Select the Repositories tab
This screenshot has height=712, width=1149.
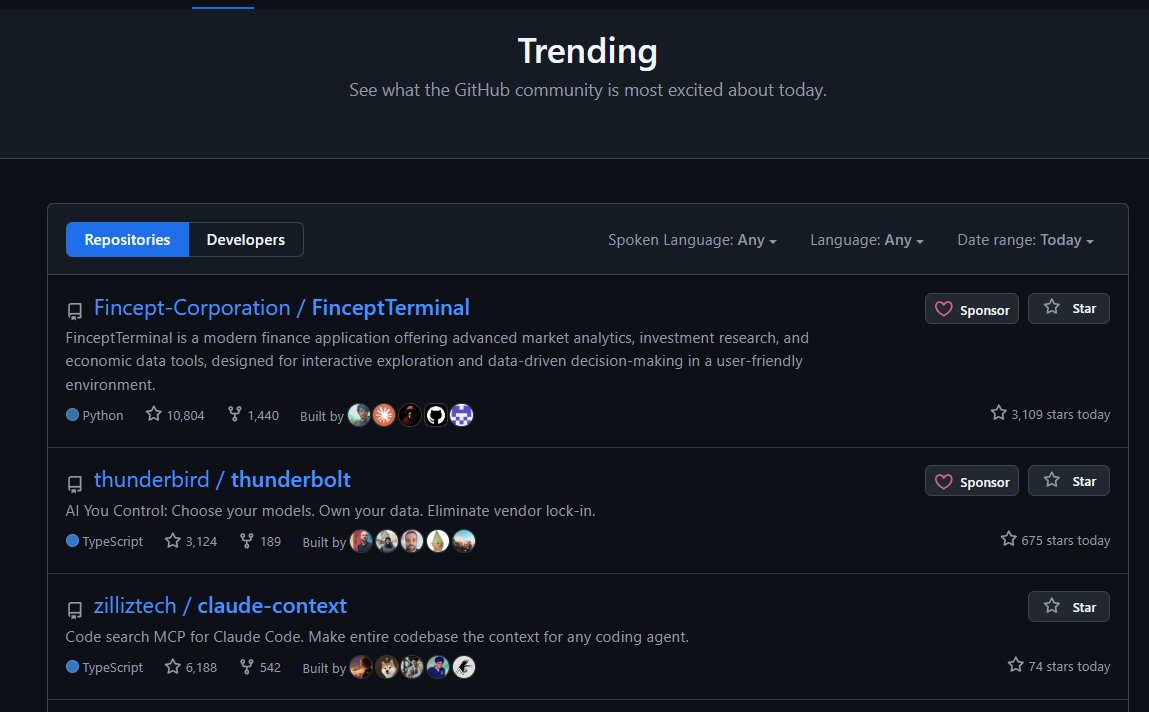(x=127, y=239)
